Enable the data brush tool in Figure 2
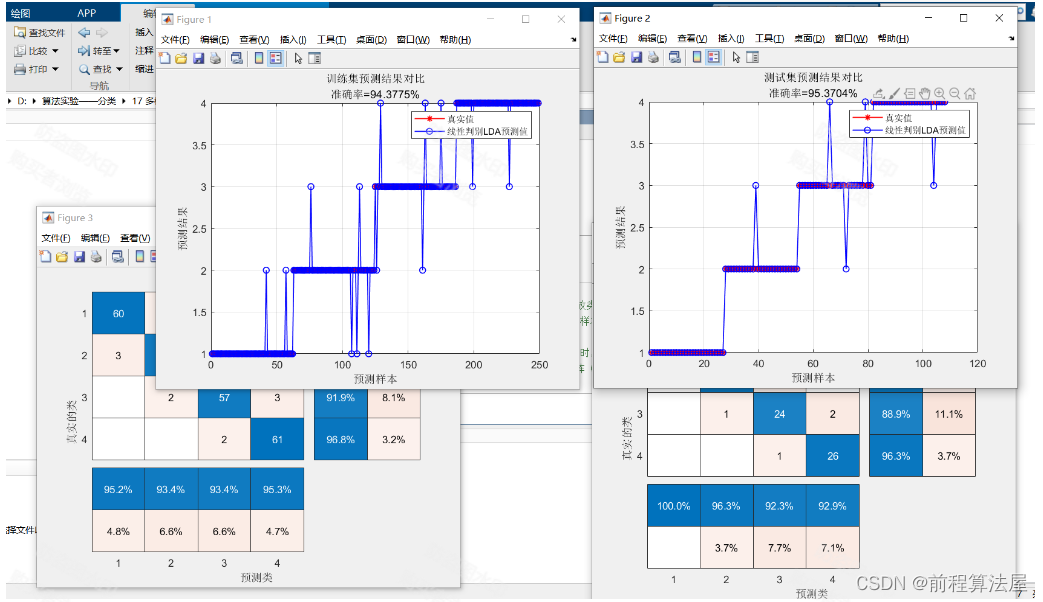This screenshot has width=1043, height=602. coord(894,93)
